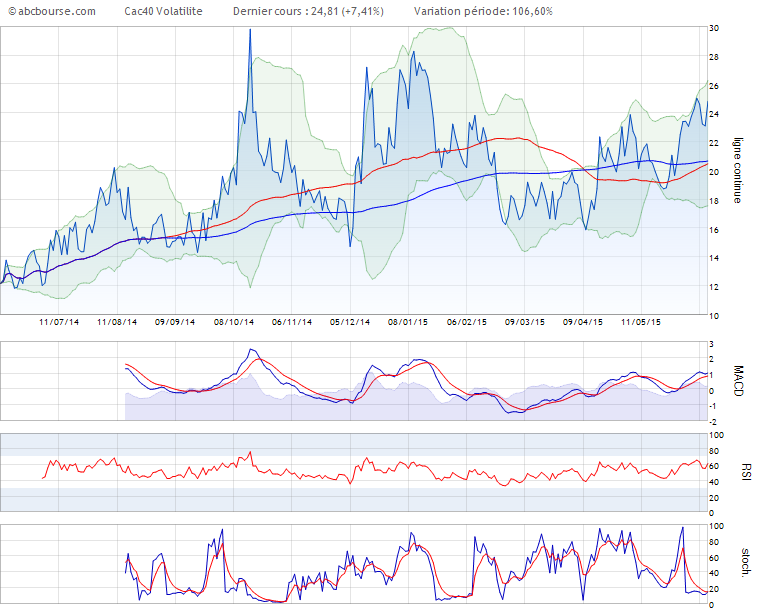Screen dimensions: 760x610
Task: Click the 22 value on price axis
Action: 714,143
